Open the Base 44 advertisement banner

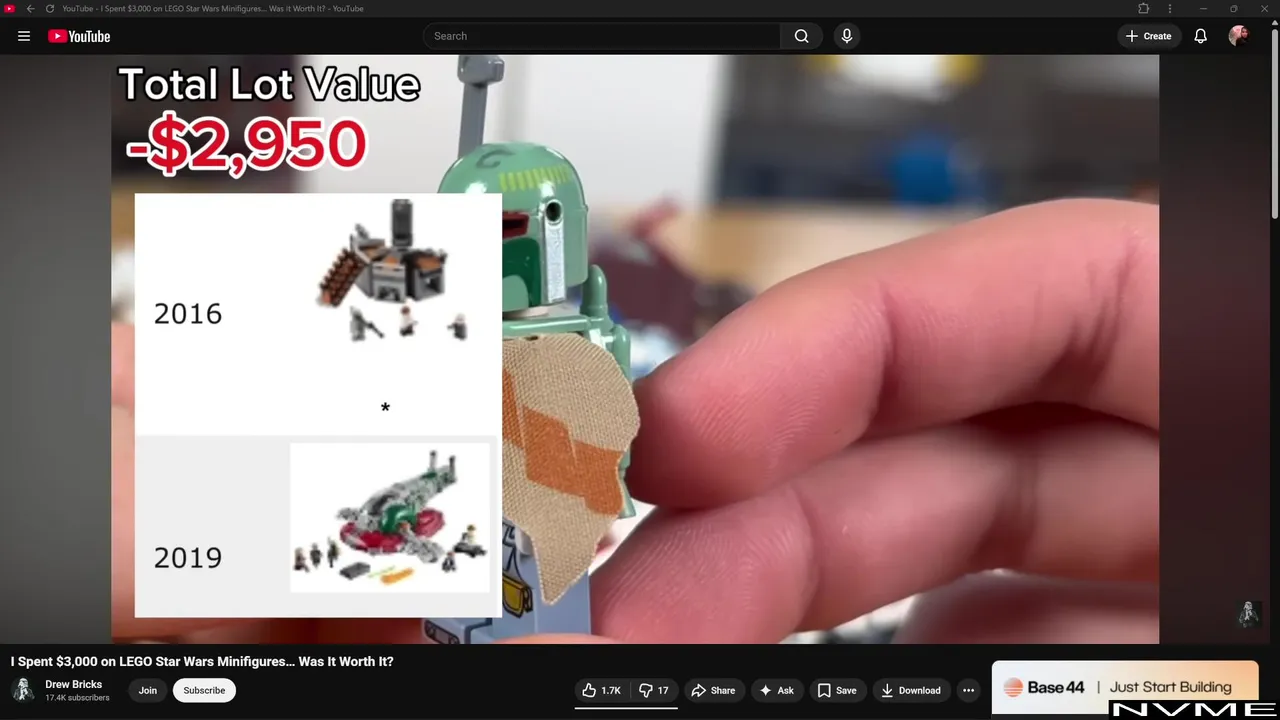tap(1125, 687)
